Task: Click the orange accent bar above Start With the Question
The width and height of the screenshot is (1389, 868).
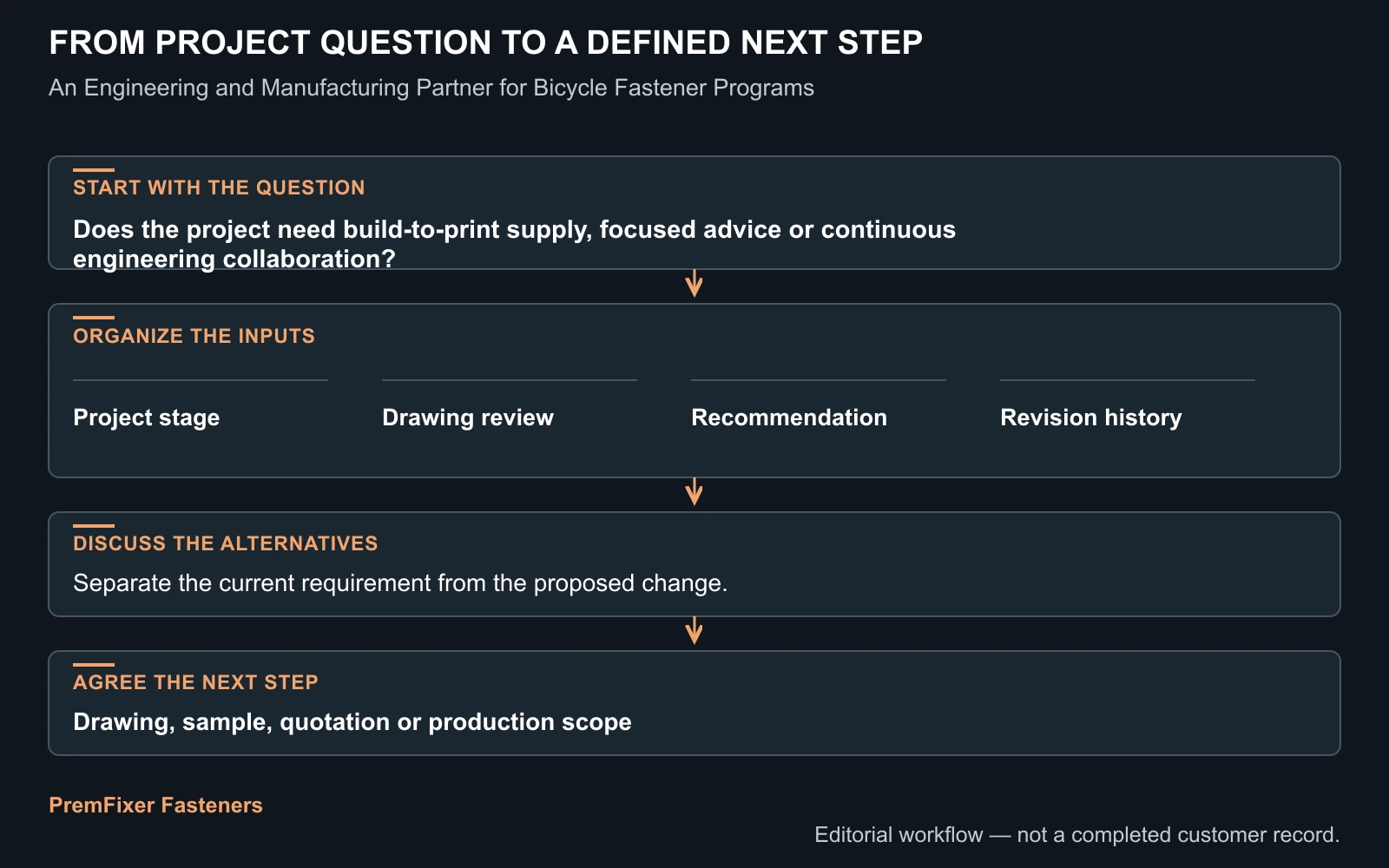Action: coord(94,170)
